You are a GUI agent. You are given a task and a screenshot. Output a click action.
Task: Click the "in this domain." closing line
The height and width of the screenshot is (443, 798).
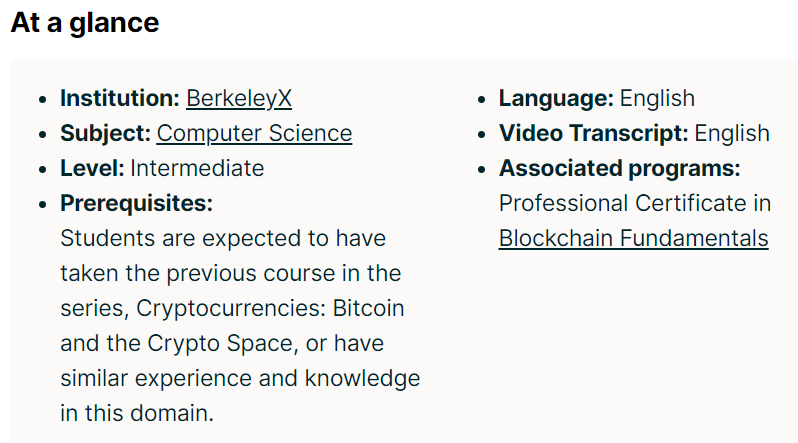click(137, 413)
